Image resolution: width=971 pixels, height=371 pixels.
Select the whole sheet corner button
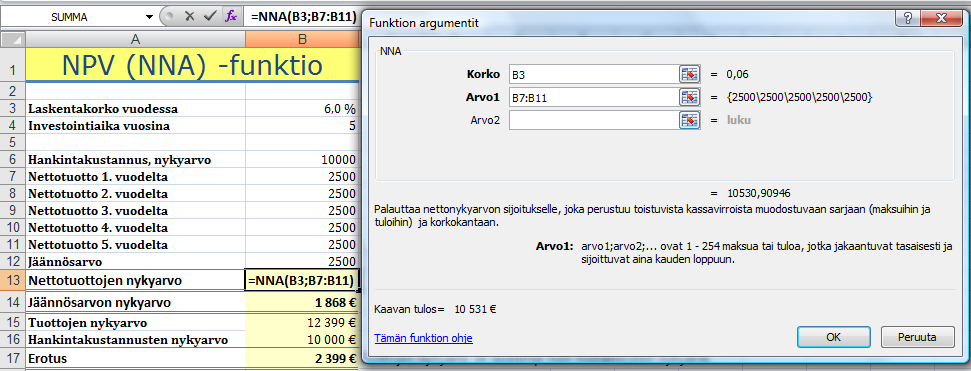click(12, 40)
